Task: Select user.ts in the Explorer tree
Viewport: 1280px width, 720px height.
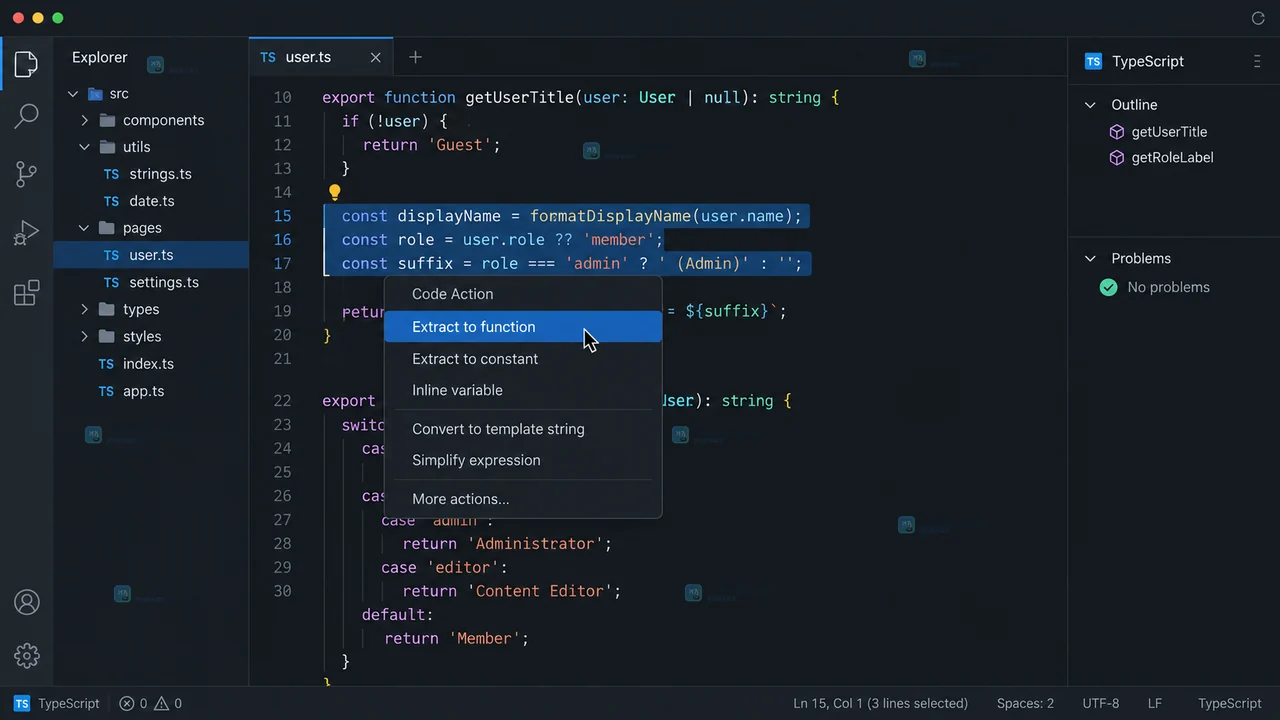Action: pos(151,255)
